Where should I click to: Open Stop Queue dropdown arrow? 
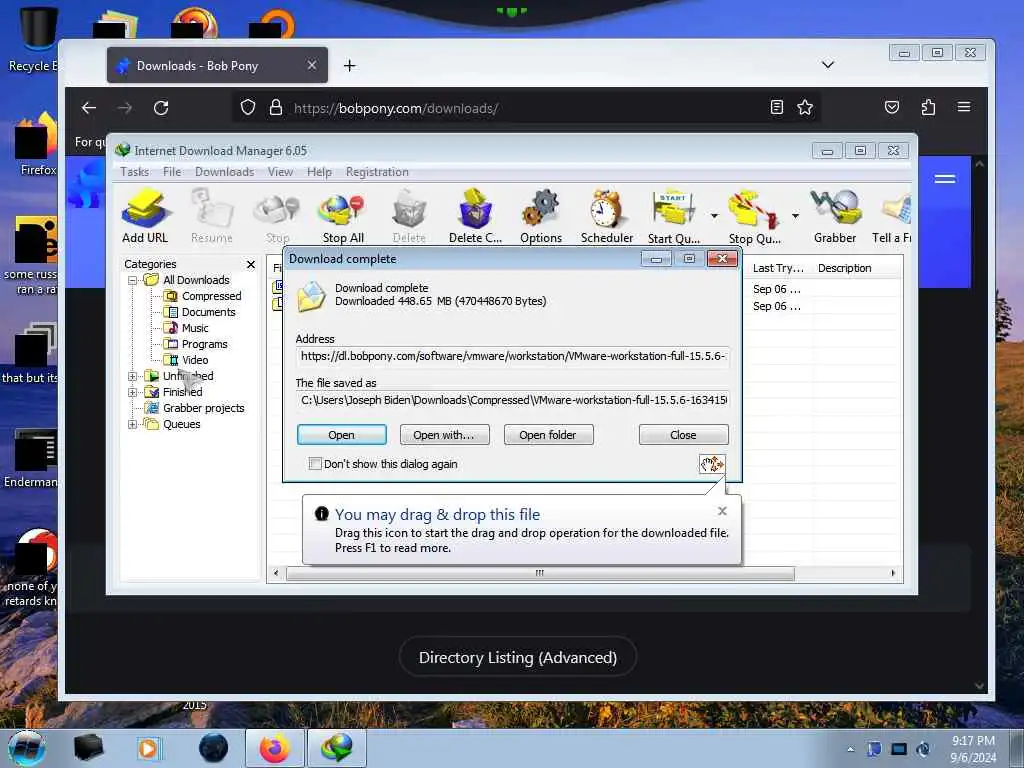pyautogui.click(x=795, y=216)
